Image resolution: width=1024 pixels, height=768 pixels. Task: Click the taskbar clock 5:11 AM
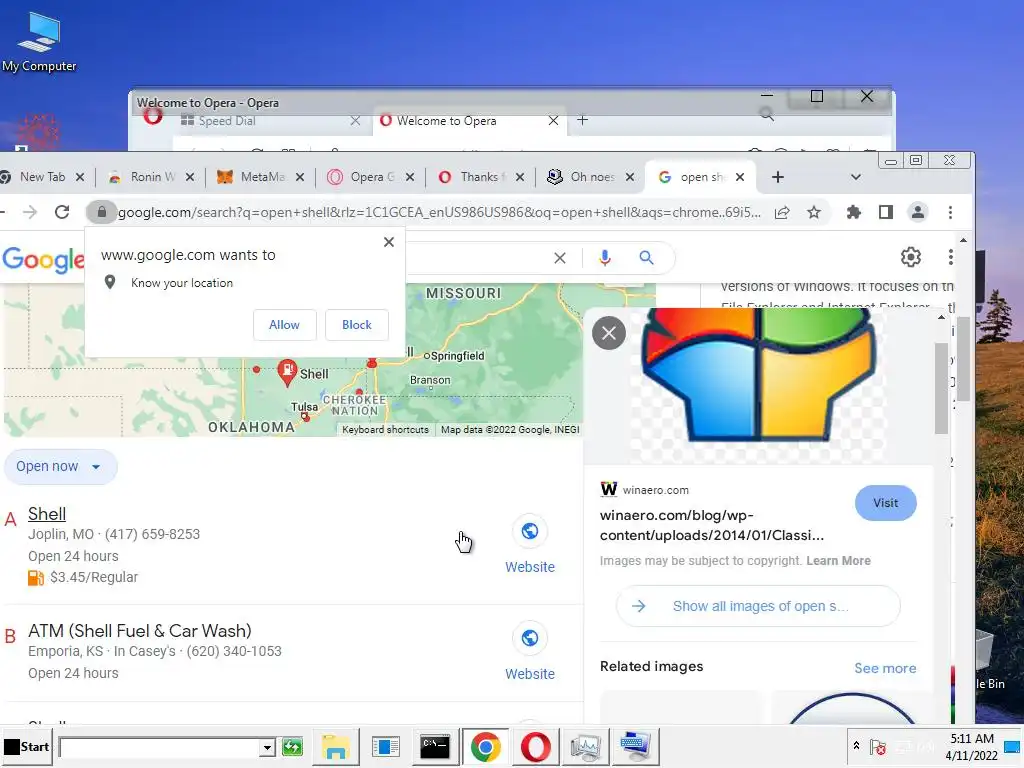[972, 739]
